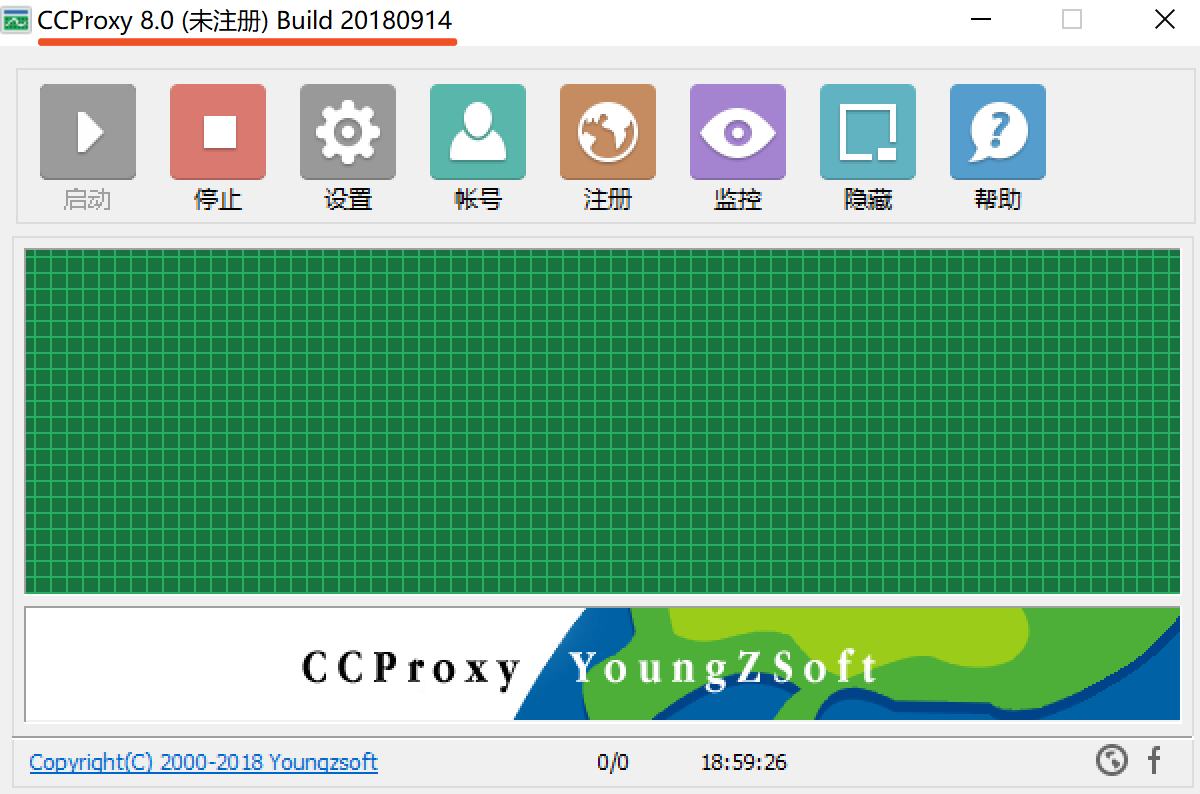Click the 启动 (Start) play icon
This screenshot has height=794, width=1200.
88,132
